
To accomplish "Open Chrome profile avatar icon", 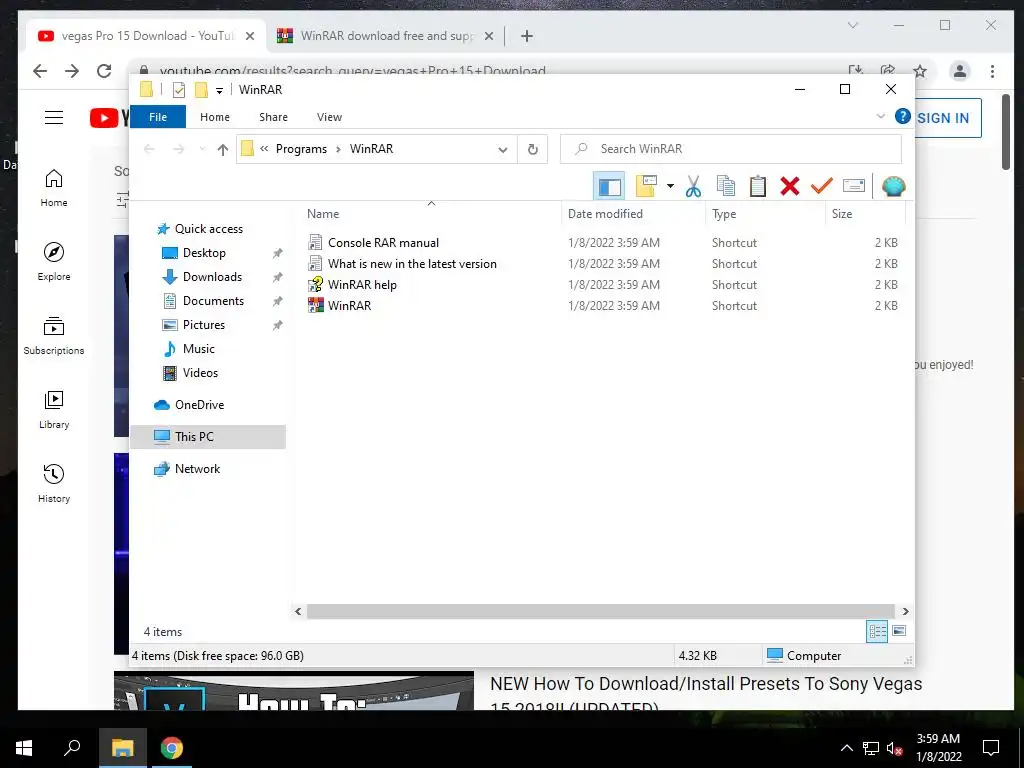I will click(x=960, y=71).
